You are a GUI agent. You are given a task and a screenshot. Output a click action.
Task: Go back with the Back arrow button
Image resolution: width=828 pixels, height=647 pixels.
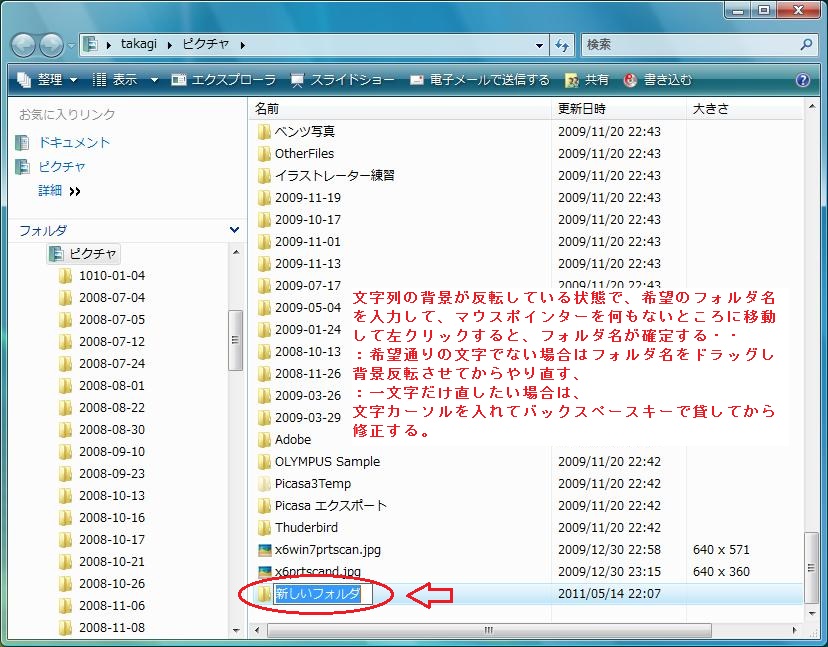pyautogui.click(x=23, y=45)
